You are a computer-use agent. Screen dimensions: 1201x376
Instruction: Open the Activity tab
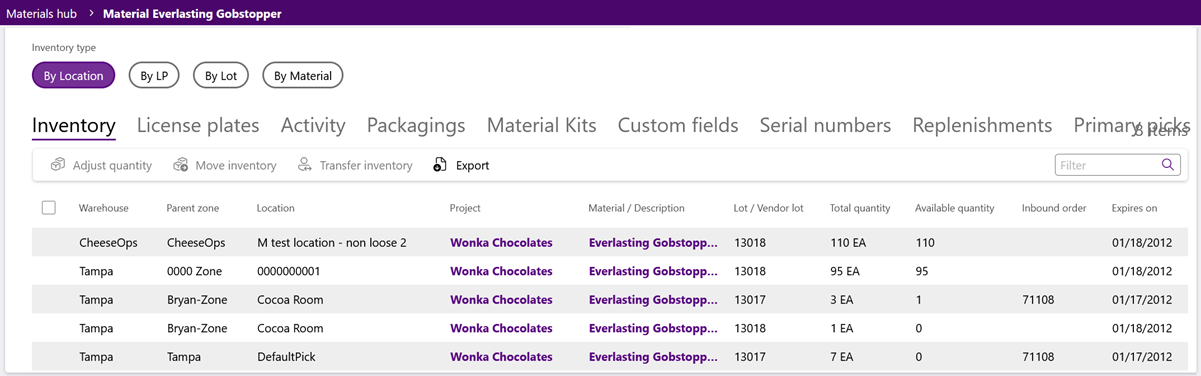(x=313, y=125)
